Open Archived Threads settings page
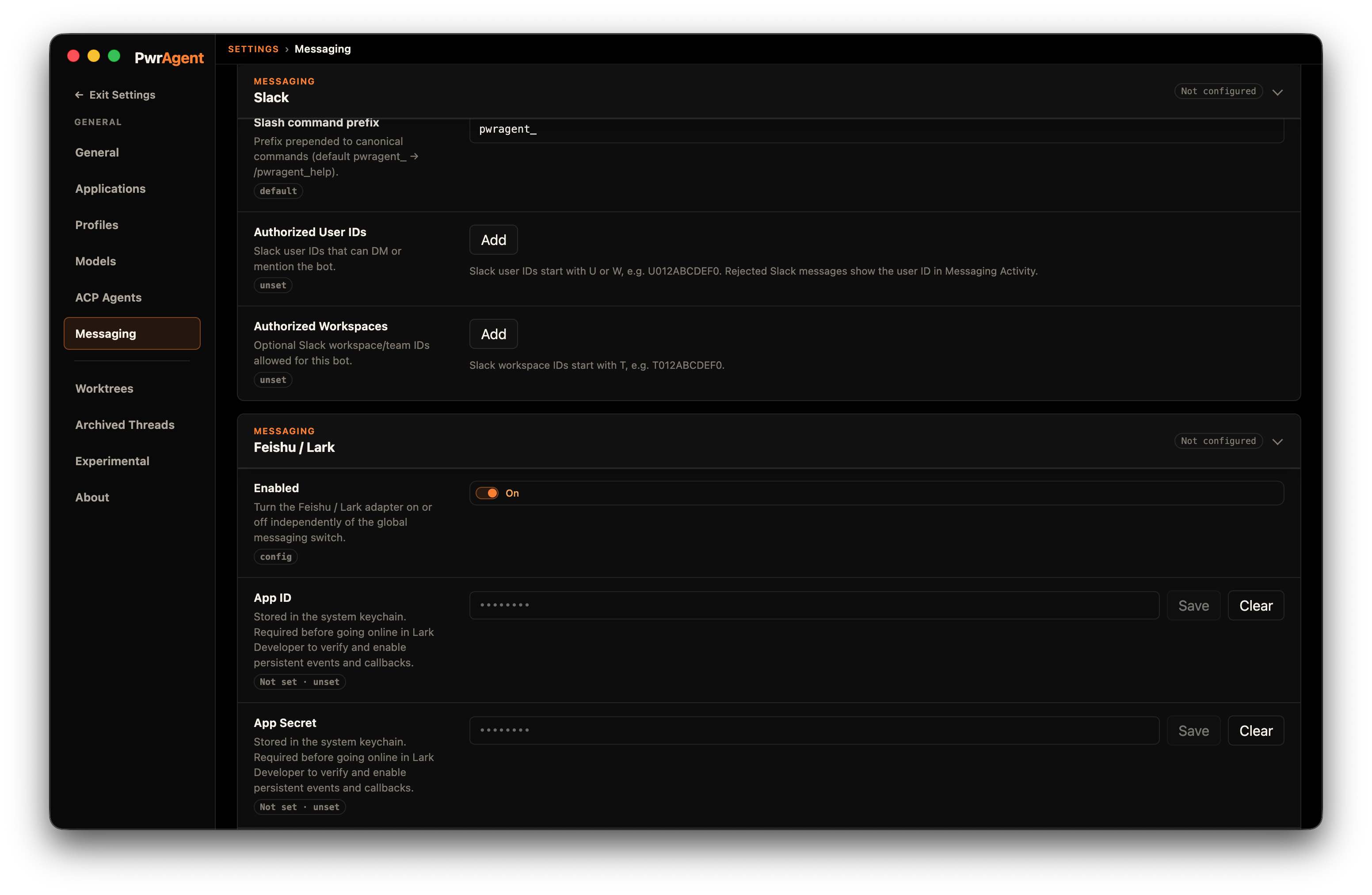1372x895 pixels. coord(132,425)
